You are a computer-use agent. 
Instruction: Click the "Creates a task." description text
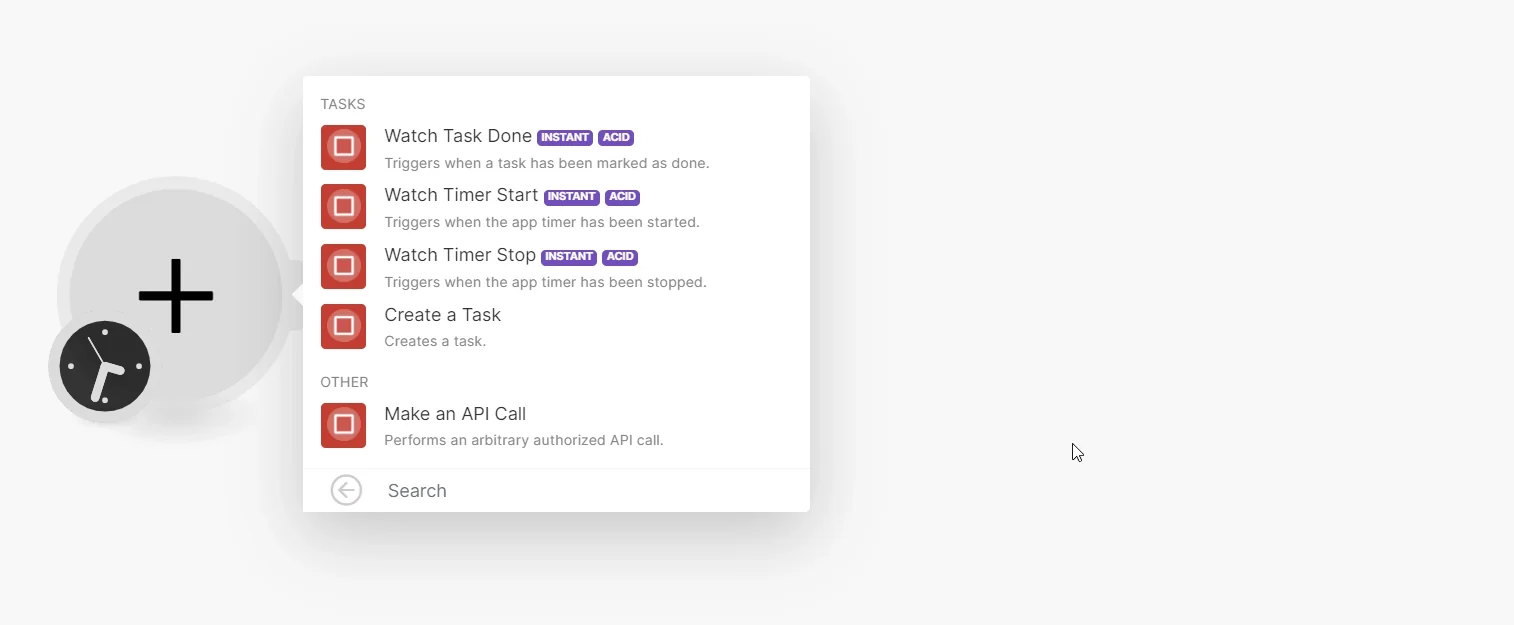coord(435,341)
